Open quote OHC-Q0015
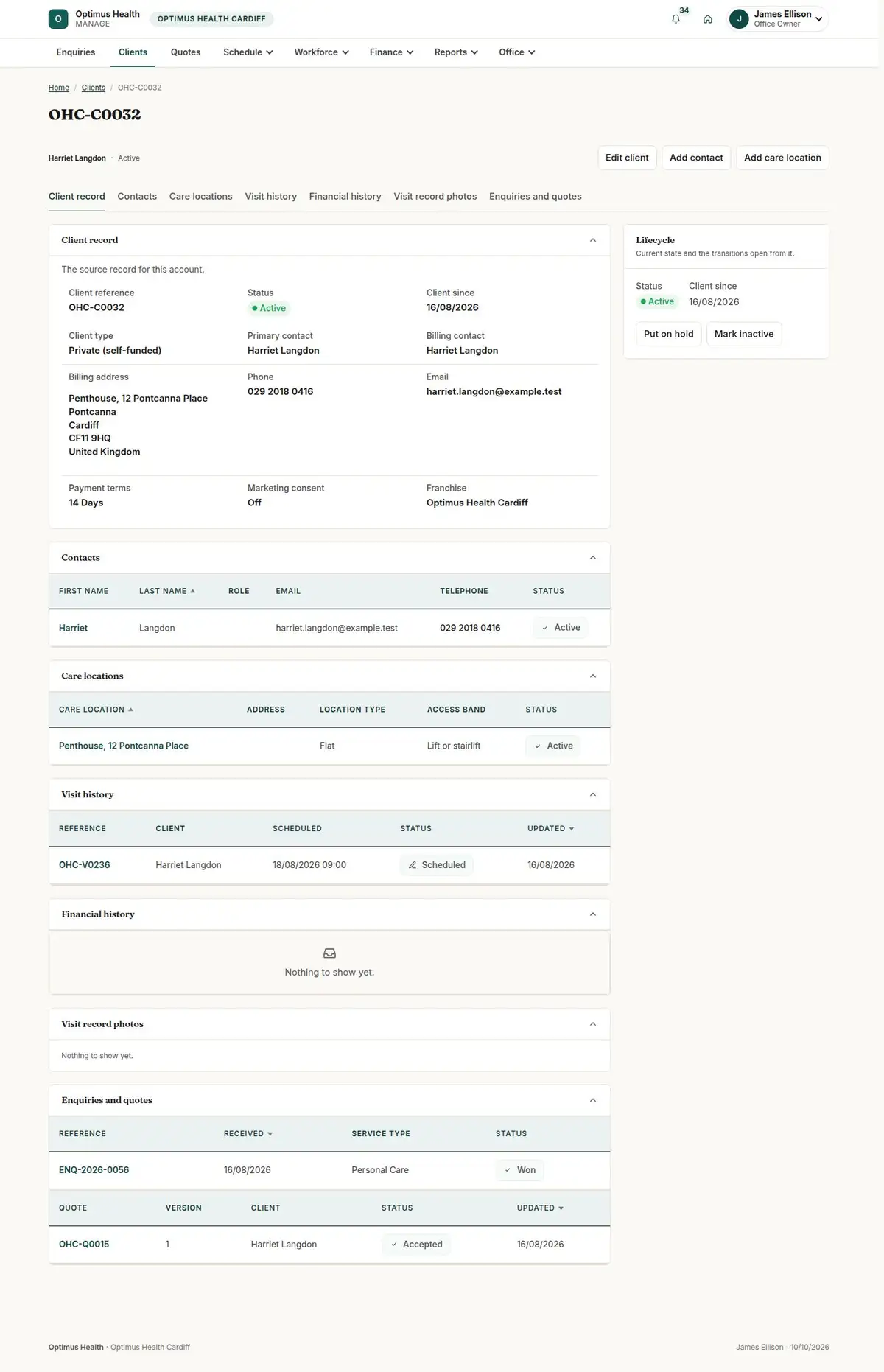Viewport: 884px width, 1372px height. tap(84, 1245)
